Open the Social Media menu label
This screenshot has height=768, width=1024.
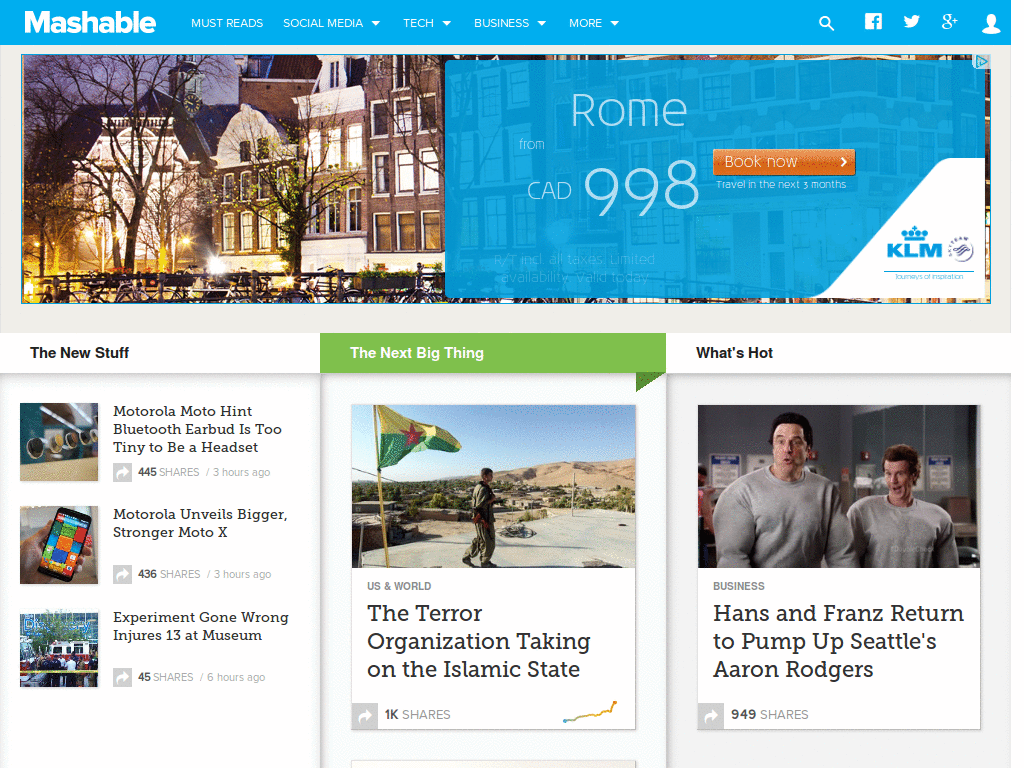[323, 24]
